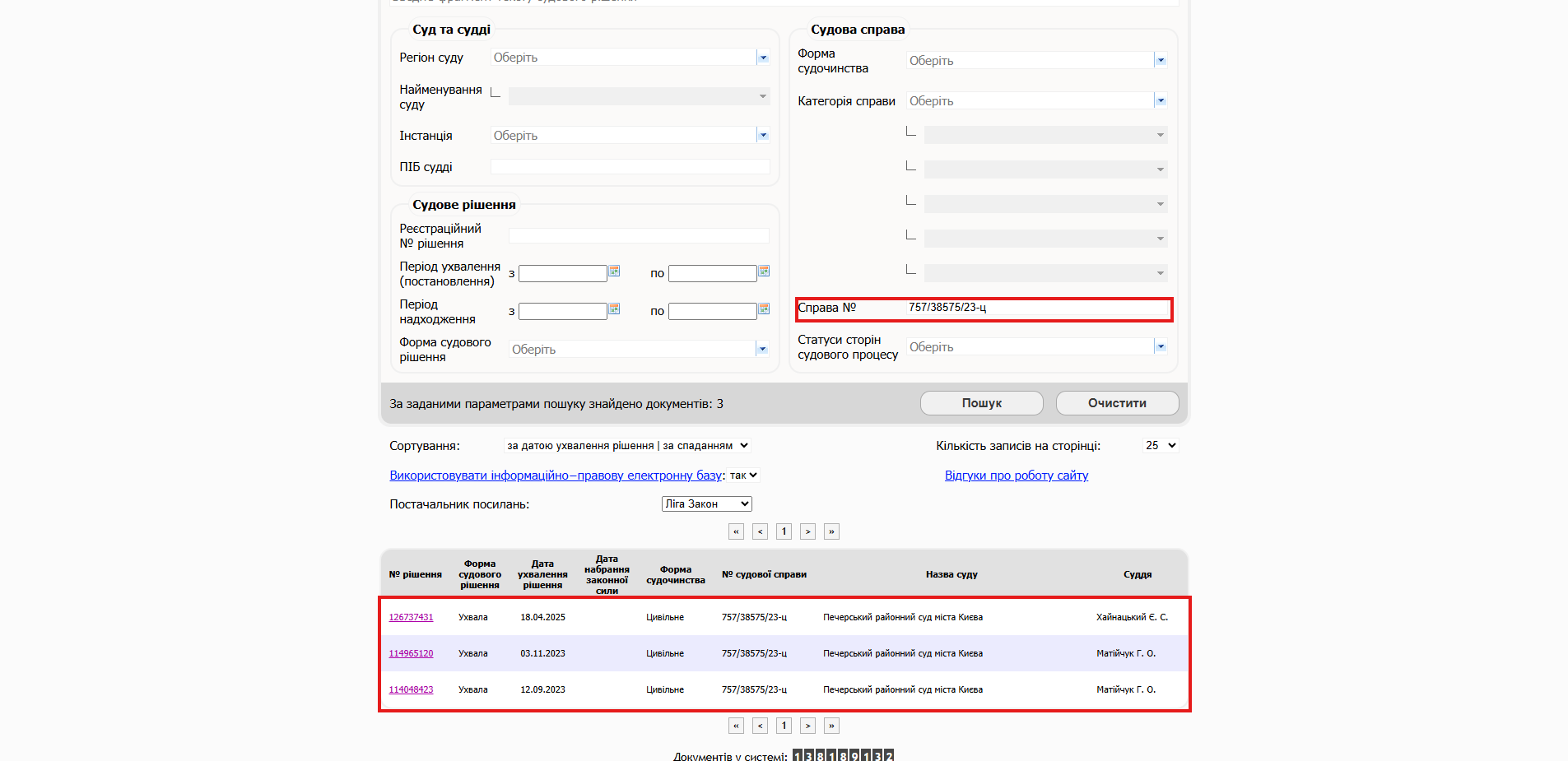Go to last page in top pager
The height and width of the screenshot is (761, 1568).
click(831, 531)
